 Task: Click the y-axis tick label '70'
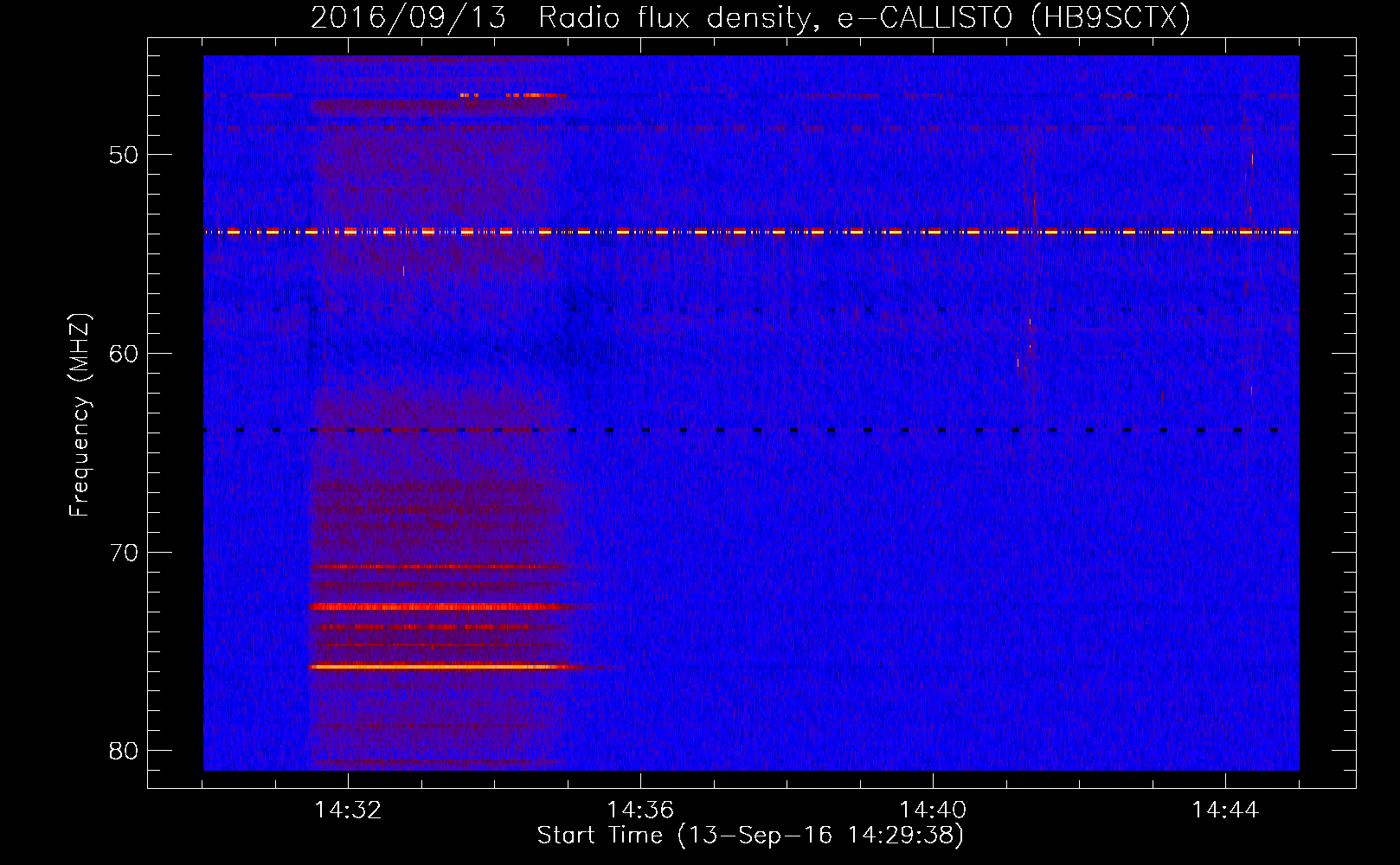[x=124, y=553]
